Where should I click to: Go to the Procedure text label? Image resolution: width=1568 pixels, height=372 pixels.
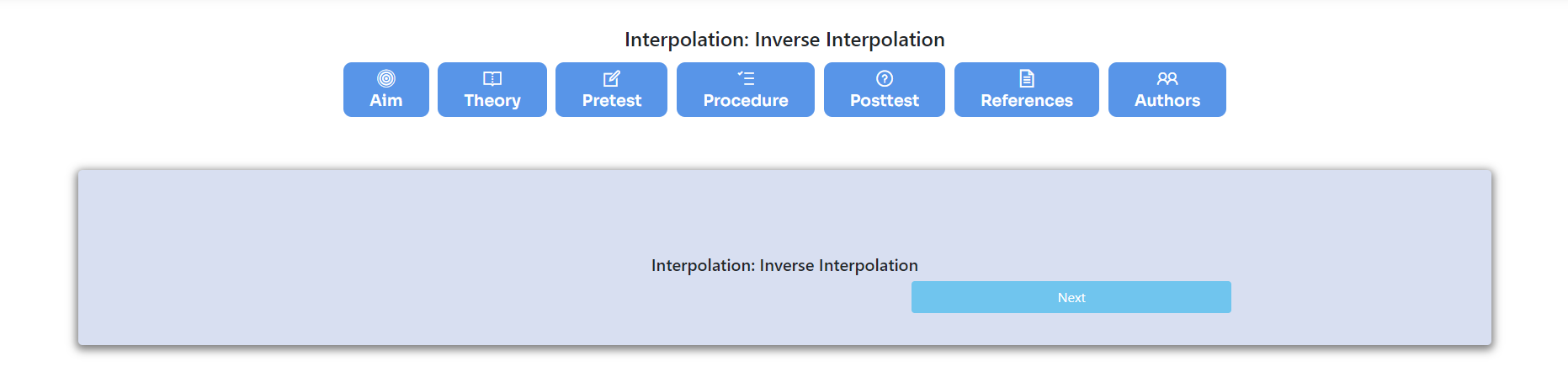pos(746,101)
